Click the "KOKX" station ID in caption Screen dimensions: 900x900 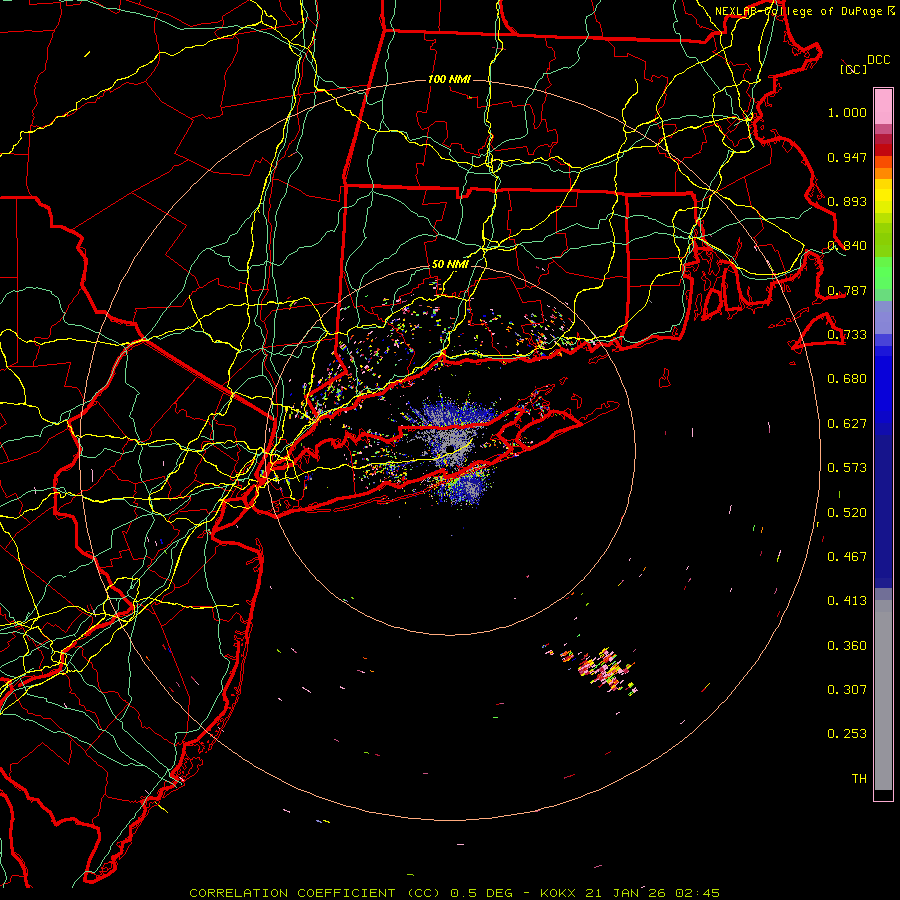tap(560, 893)
